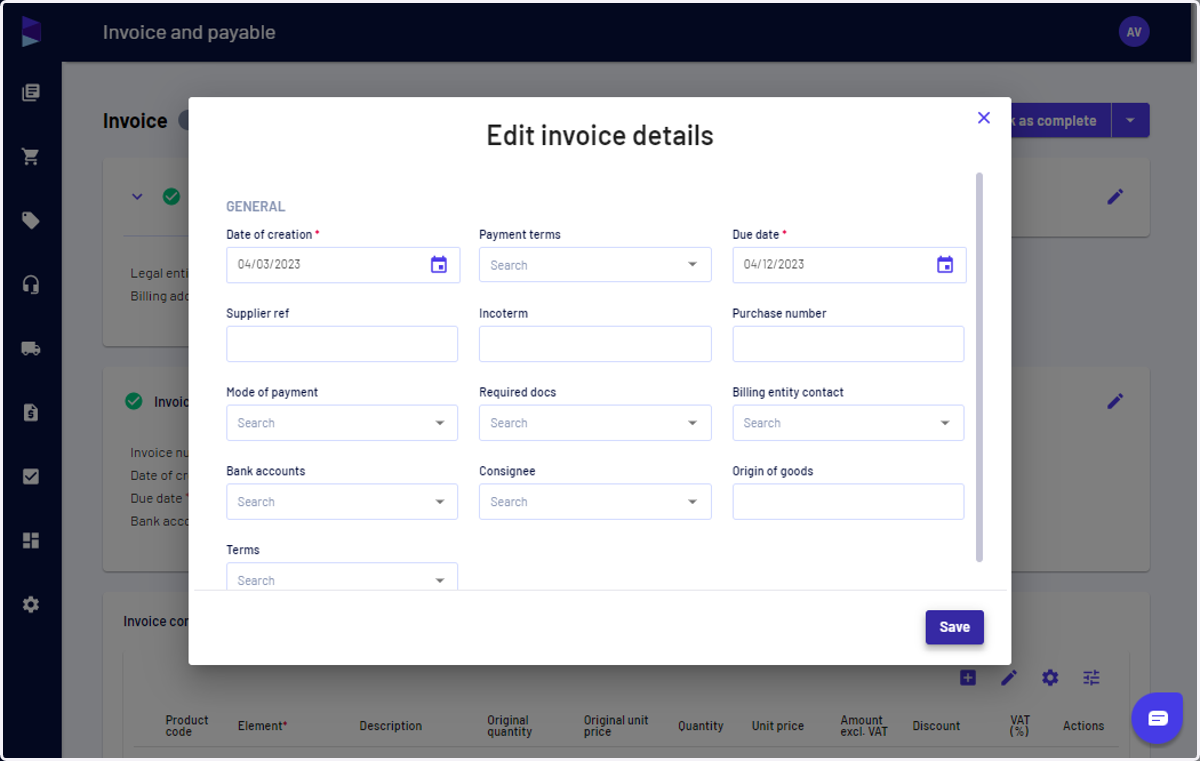Screen dimensions: 1200x761
Task: Click the Purchase number input field
Action: pos(848,344)
